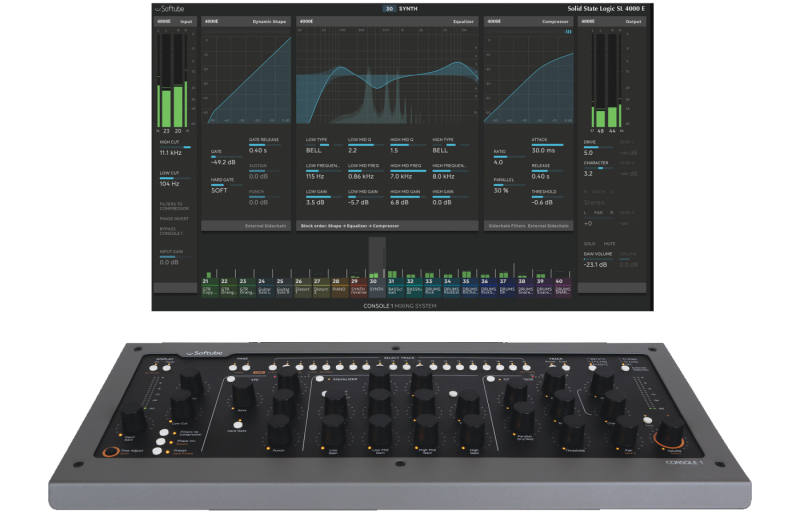Select track 35 DRUMS
This screenshot has width=800, height=513.
coord(470,287)
